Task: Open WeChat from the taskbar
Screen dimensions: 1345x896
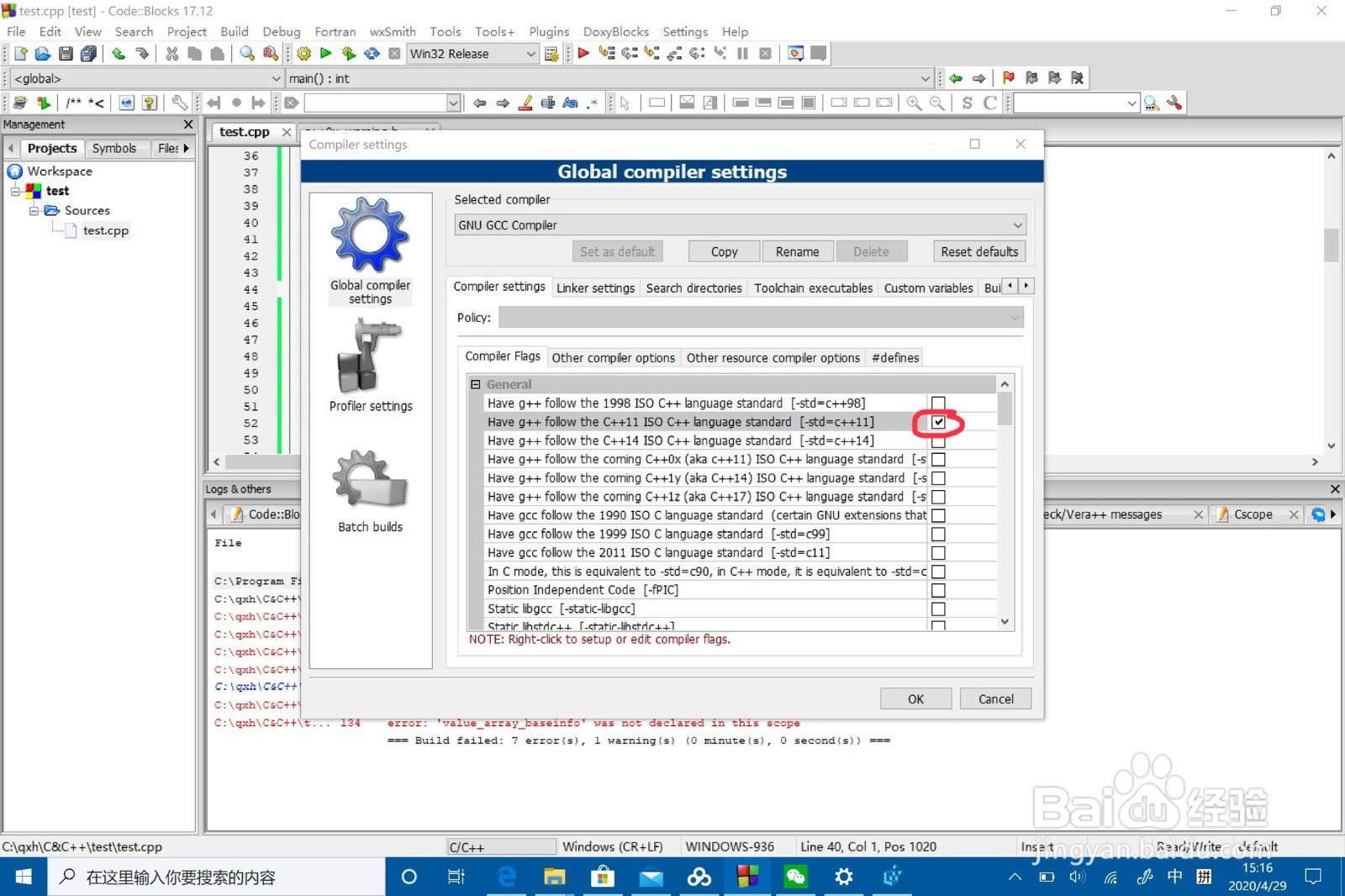Action: [795, 877]
